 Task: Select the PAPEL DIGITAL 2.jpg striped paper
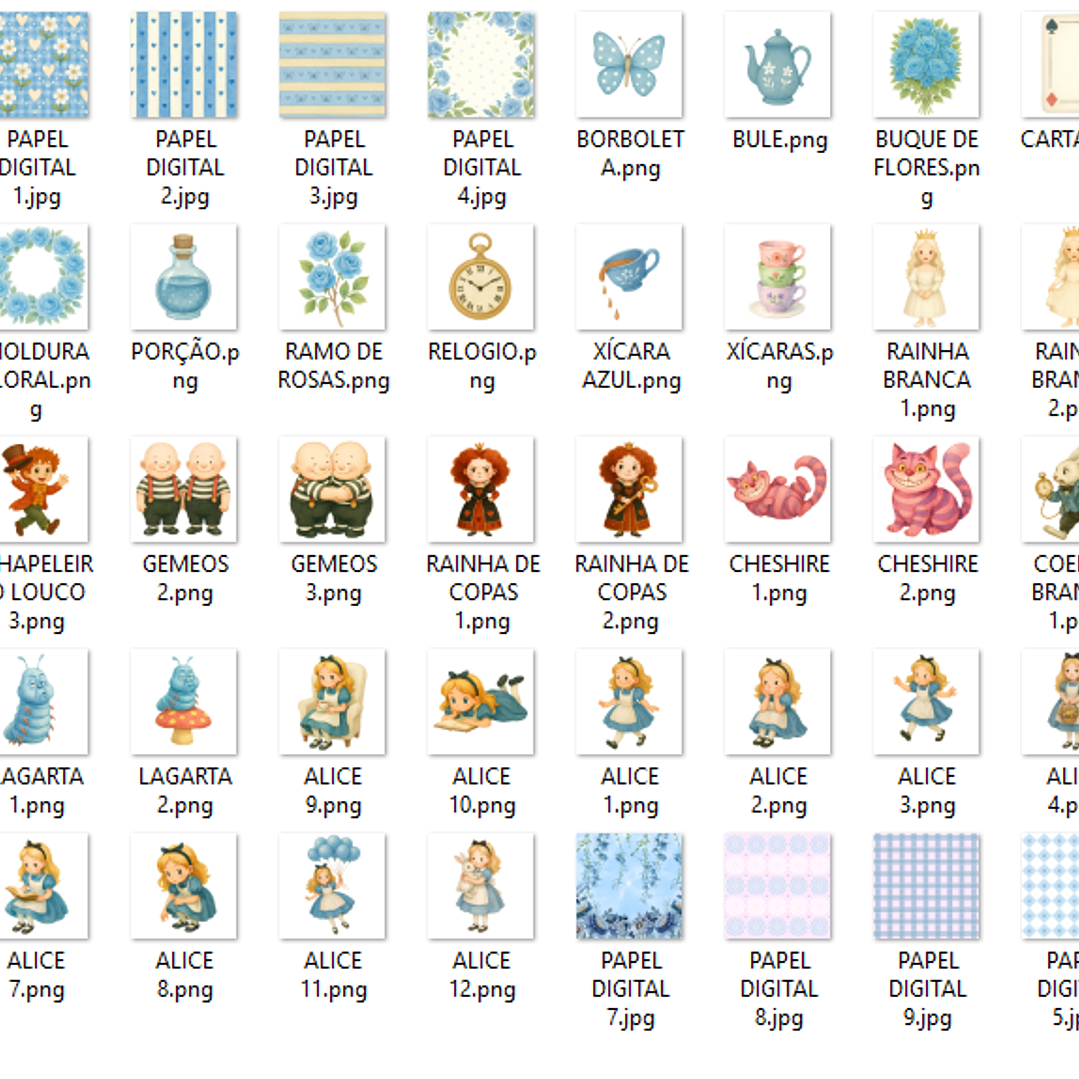(184, 65)
